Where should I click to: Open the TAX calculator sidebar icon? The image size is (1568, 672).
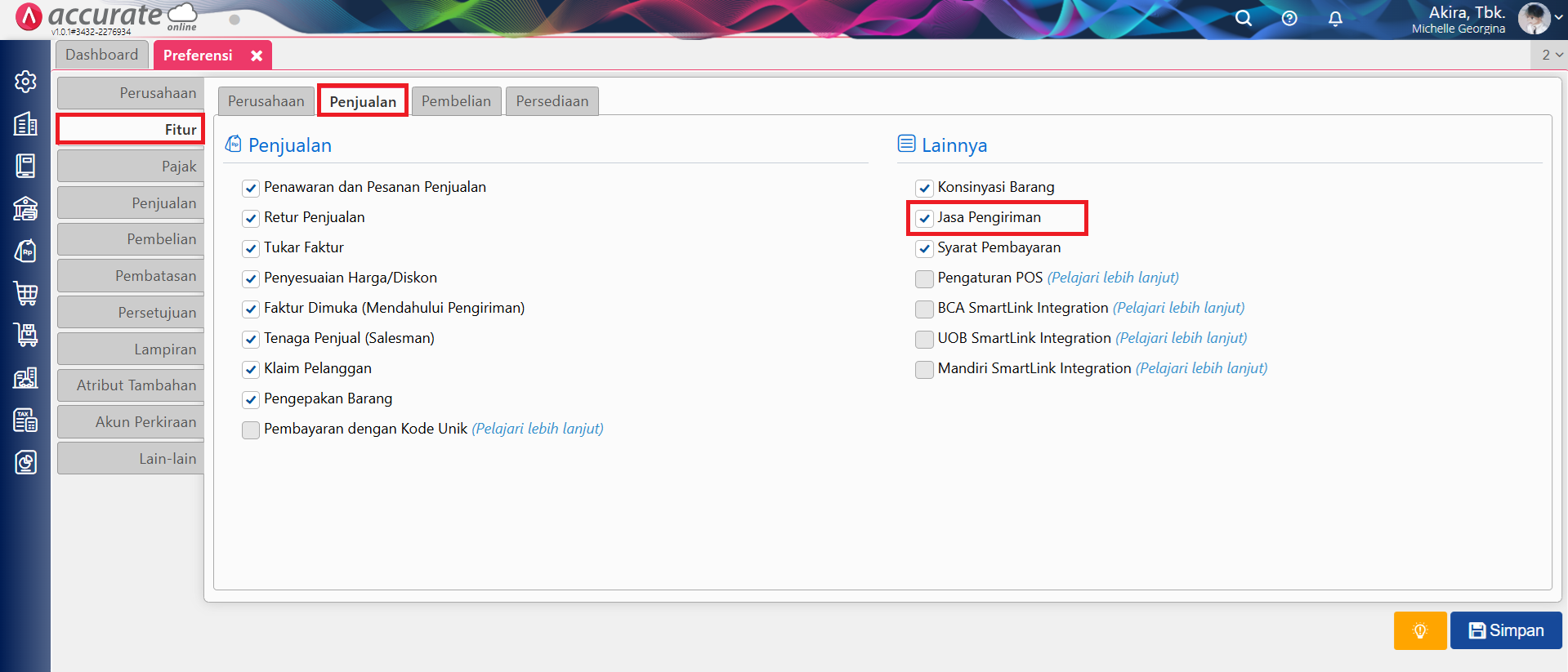(25, 421)
